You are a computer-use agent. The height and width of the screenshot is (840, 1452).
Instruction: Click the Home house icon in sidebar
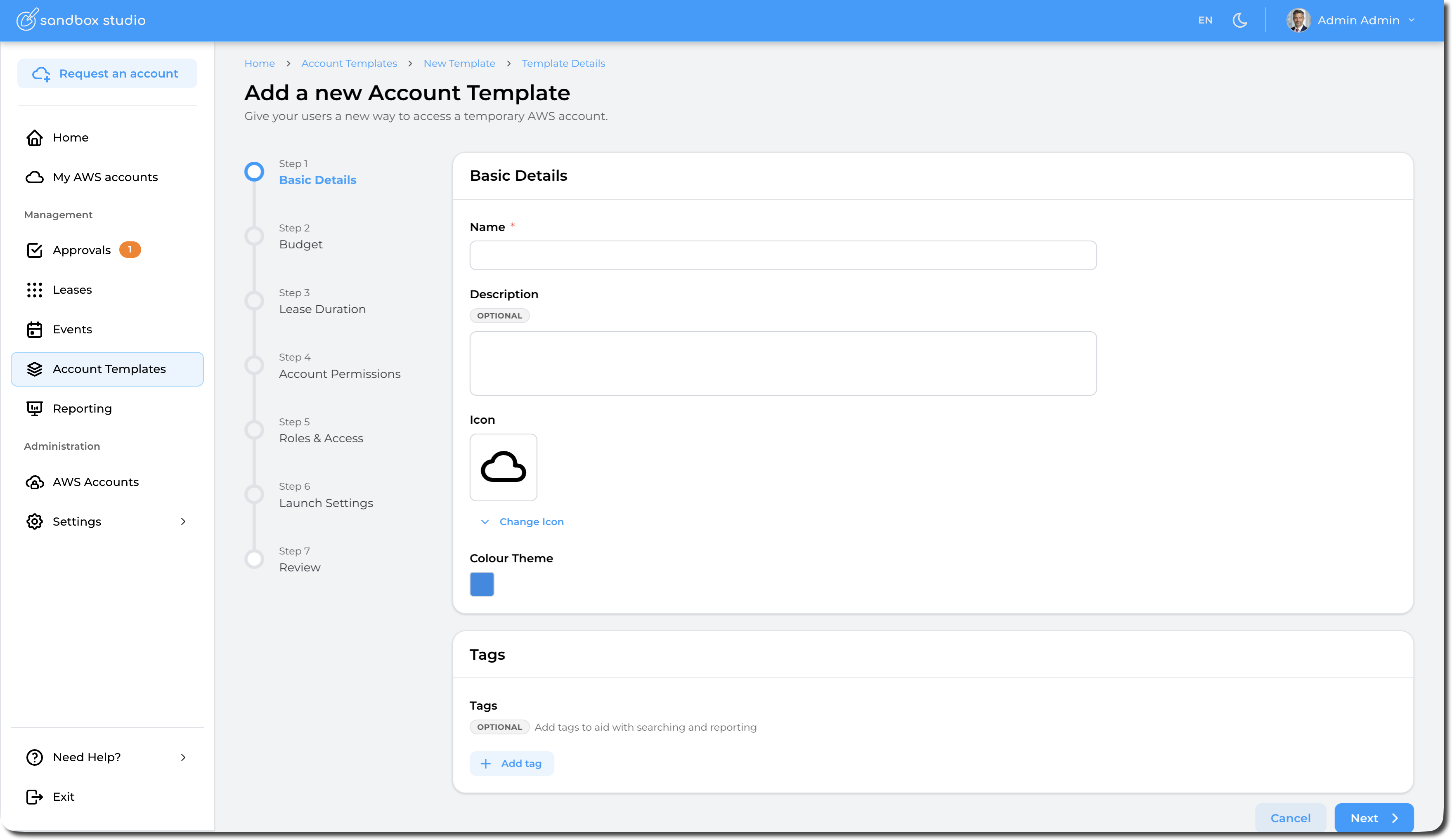pos(35,138)
